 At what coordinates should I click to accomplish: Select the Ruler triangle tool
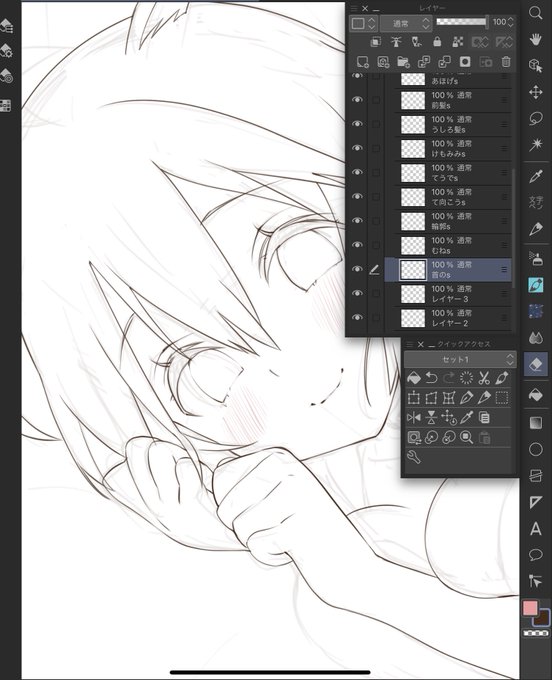point(536,502)
